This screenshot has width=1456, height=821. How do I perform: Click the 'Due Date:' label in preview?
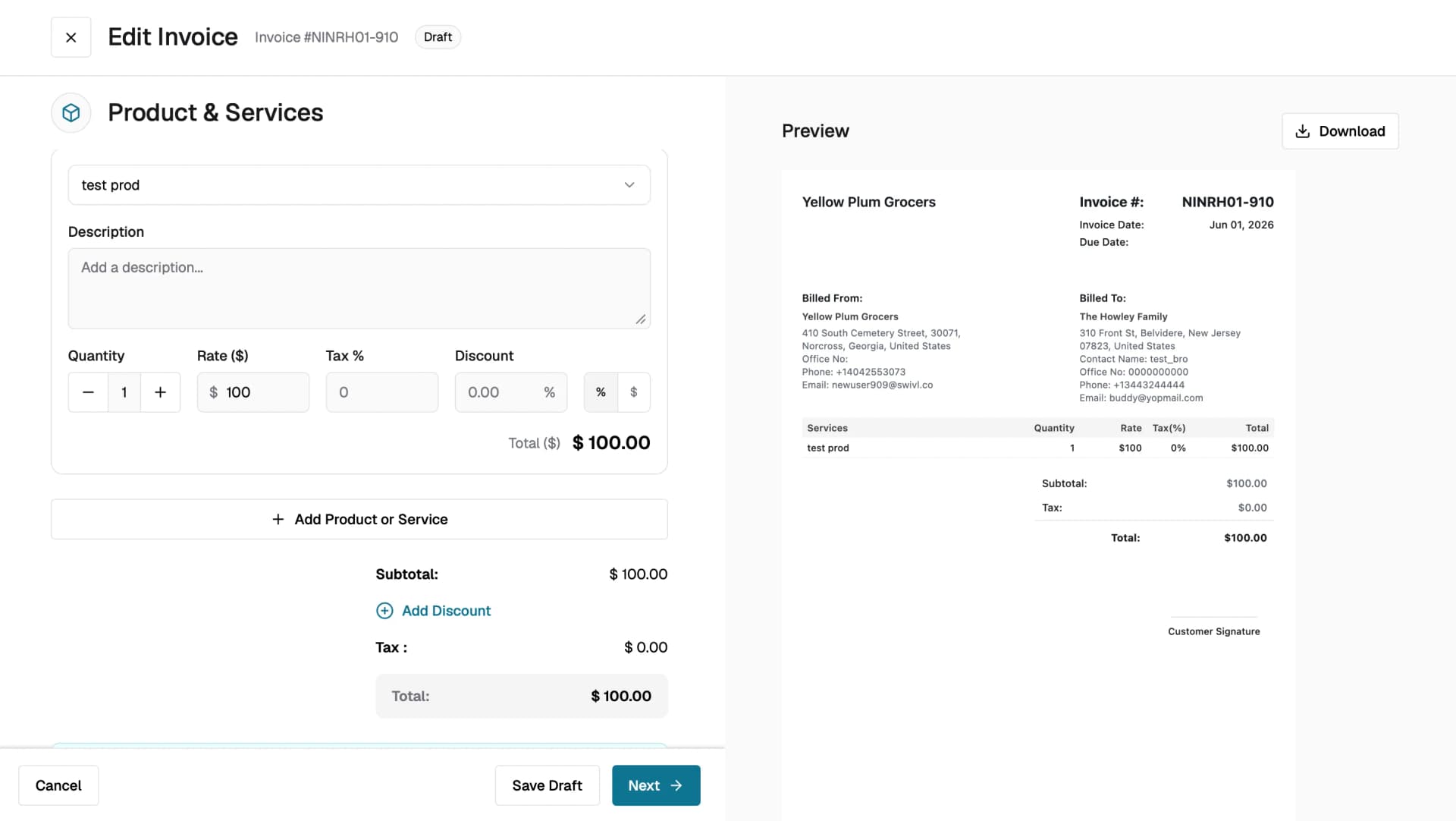(x=1103, y=242)
